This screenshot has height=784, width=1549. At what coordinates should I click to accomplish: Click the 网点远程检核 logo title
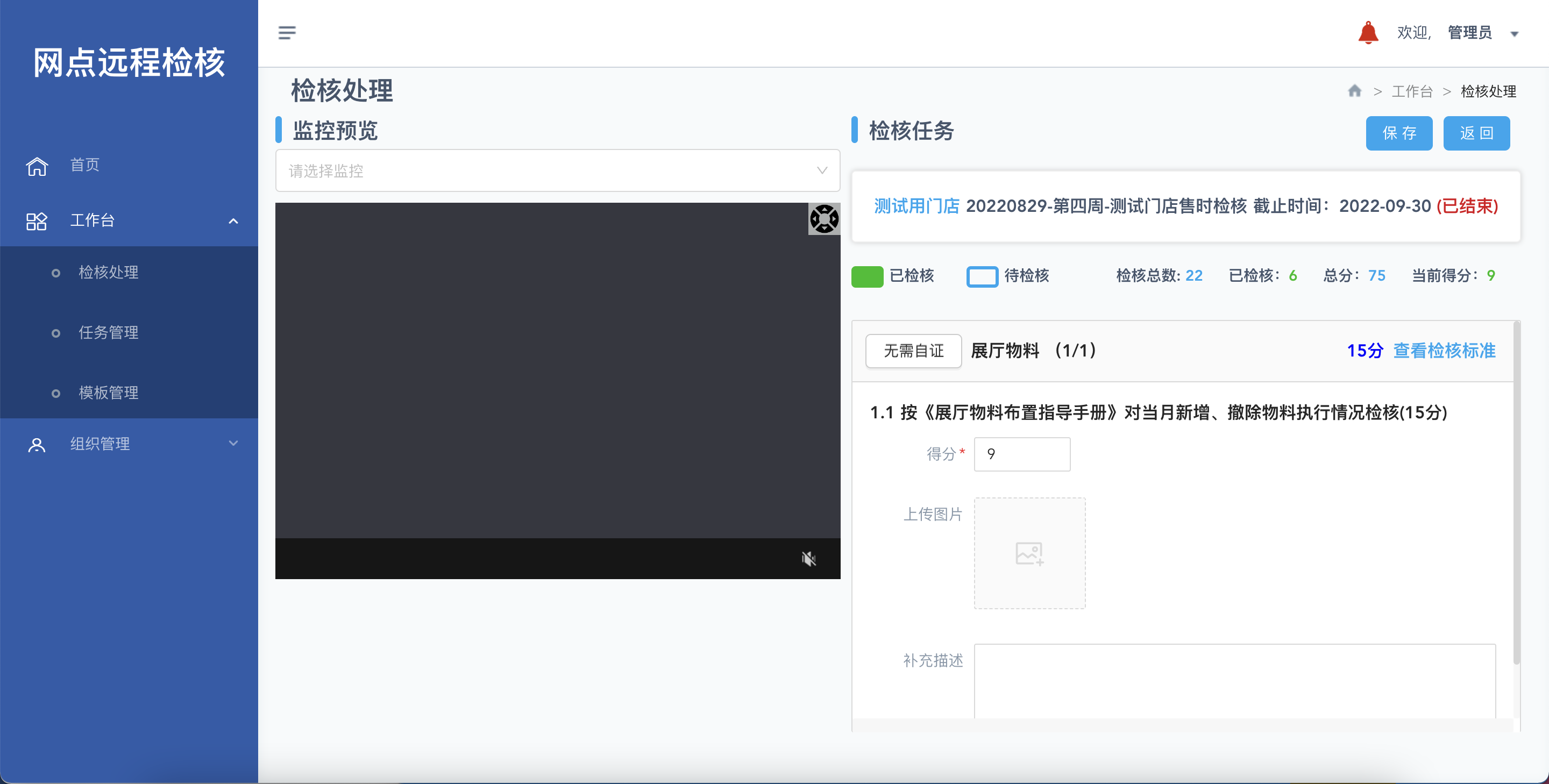tap(129, 62)
